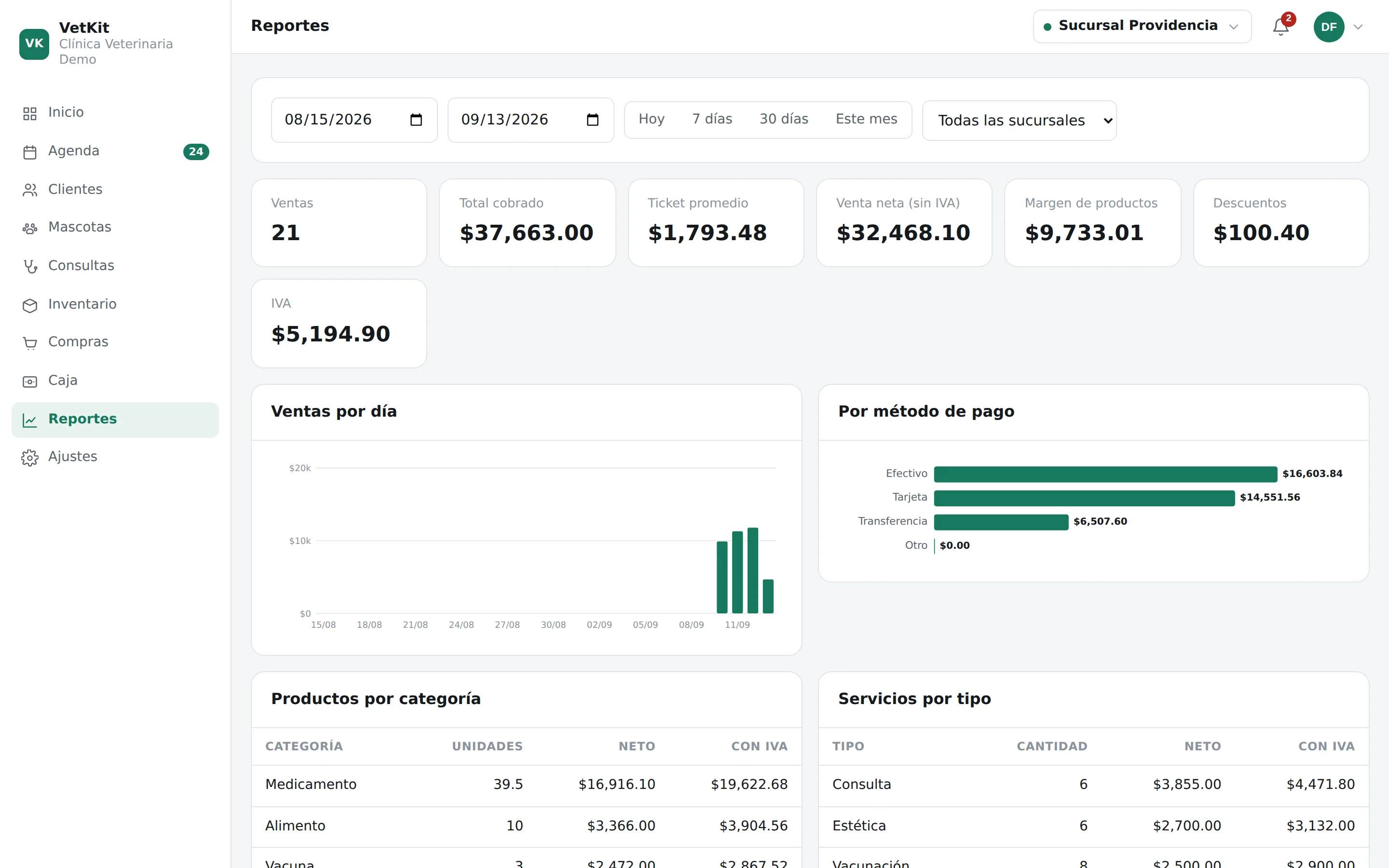1389x868 pixels.
Task: Click the Otro $0.00 amount
Action: click(954, 545)
